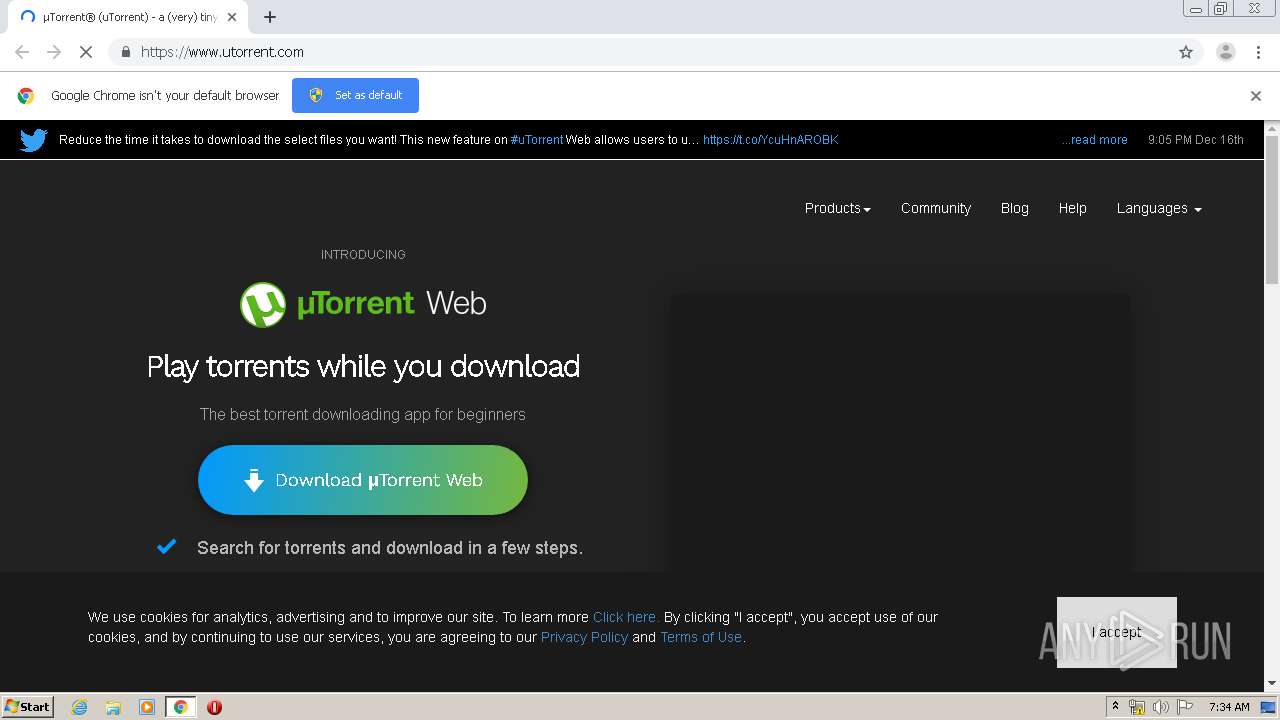The image size is (1280, 720).
Task: Click the browser forward arrow
Action: click(x=54, y=52)
